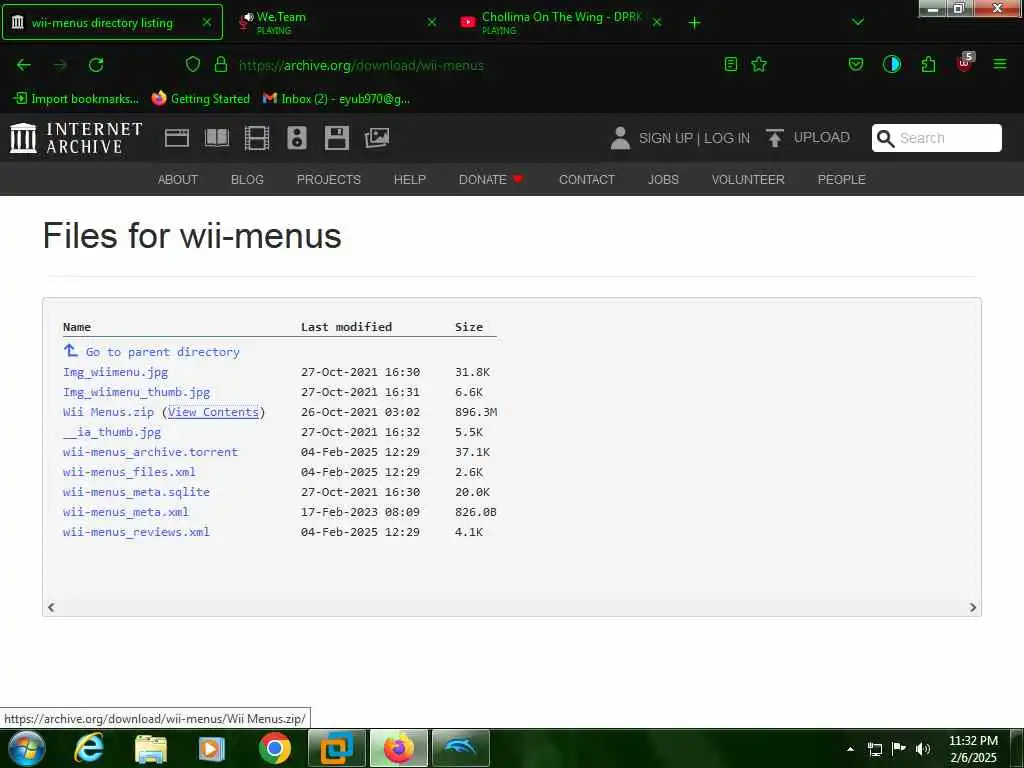Close the Chollima On The Wing tab
Image resolution: width=1024 pixels, height=768 pixels.
657,22
